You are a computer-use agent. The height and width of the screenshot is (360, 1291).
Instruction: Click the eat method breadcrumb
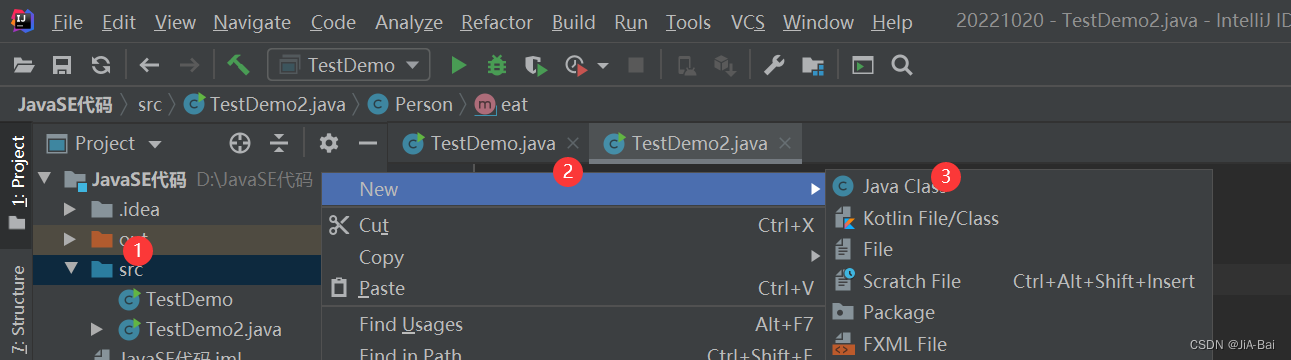coord(502,104)
